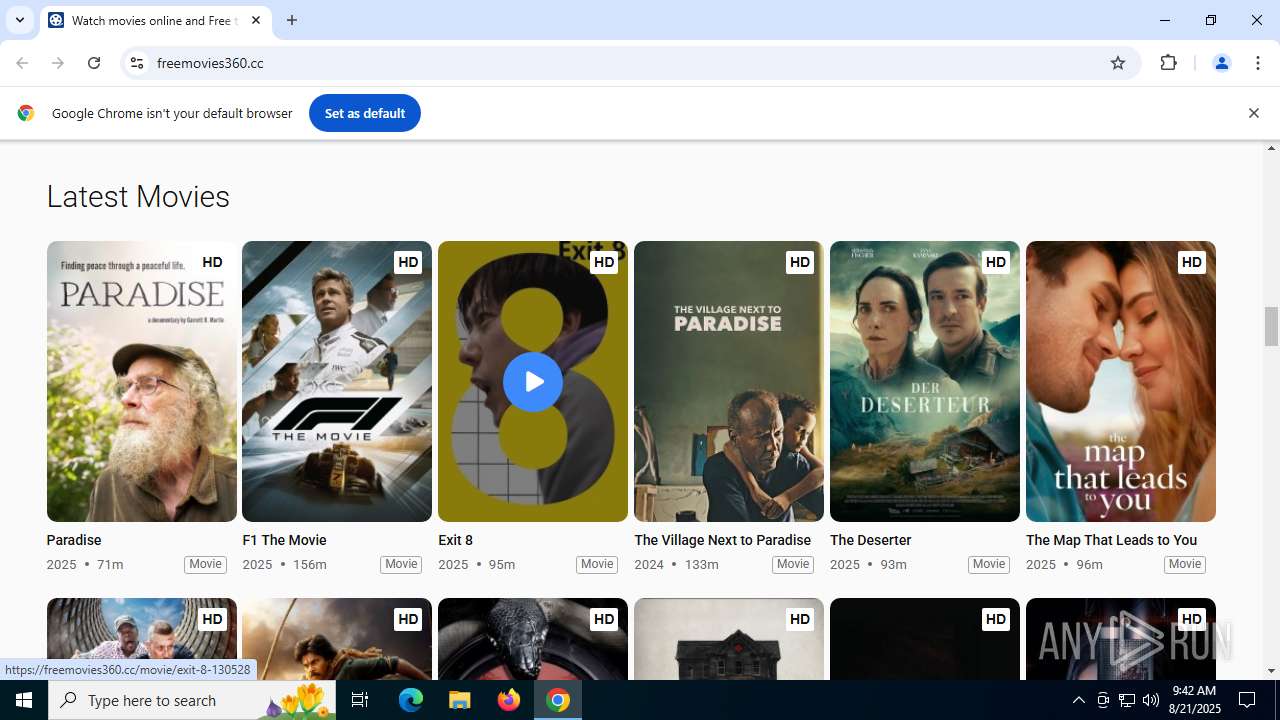This screenshot has width=1280, height=720.
Task: Click the Latest Movies heading
Action: [x=138, y=197]
